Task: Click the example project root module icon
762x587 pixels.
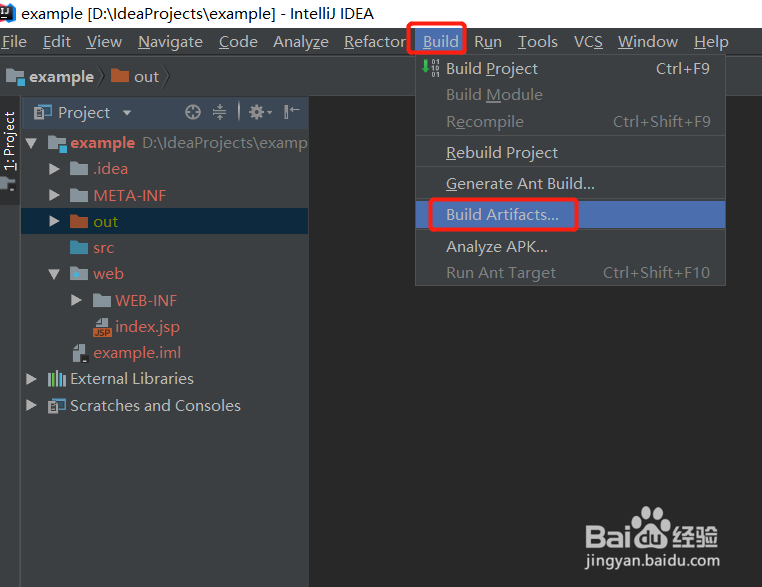Action: (57, 143)
